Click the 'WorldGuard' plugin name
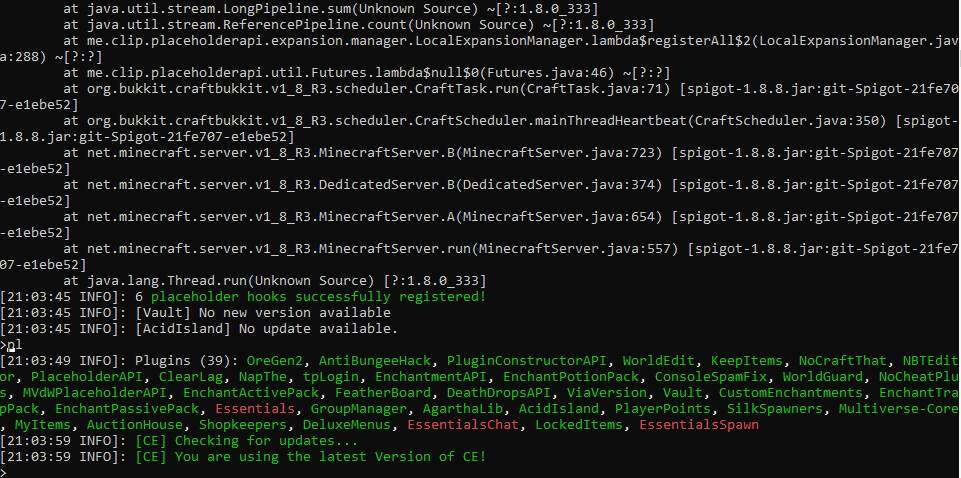 point(822,376)
